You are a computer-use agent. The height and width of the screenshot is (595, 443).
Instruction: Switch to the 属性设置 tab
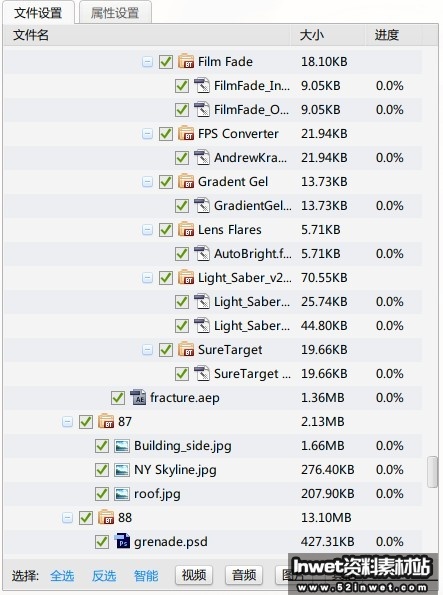[115, 13]
